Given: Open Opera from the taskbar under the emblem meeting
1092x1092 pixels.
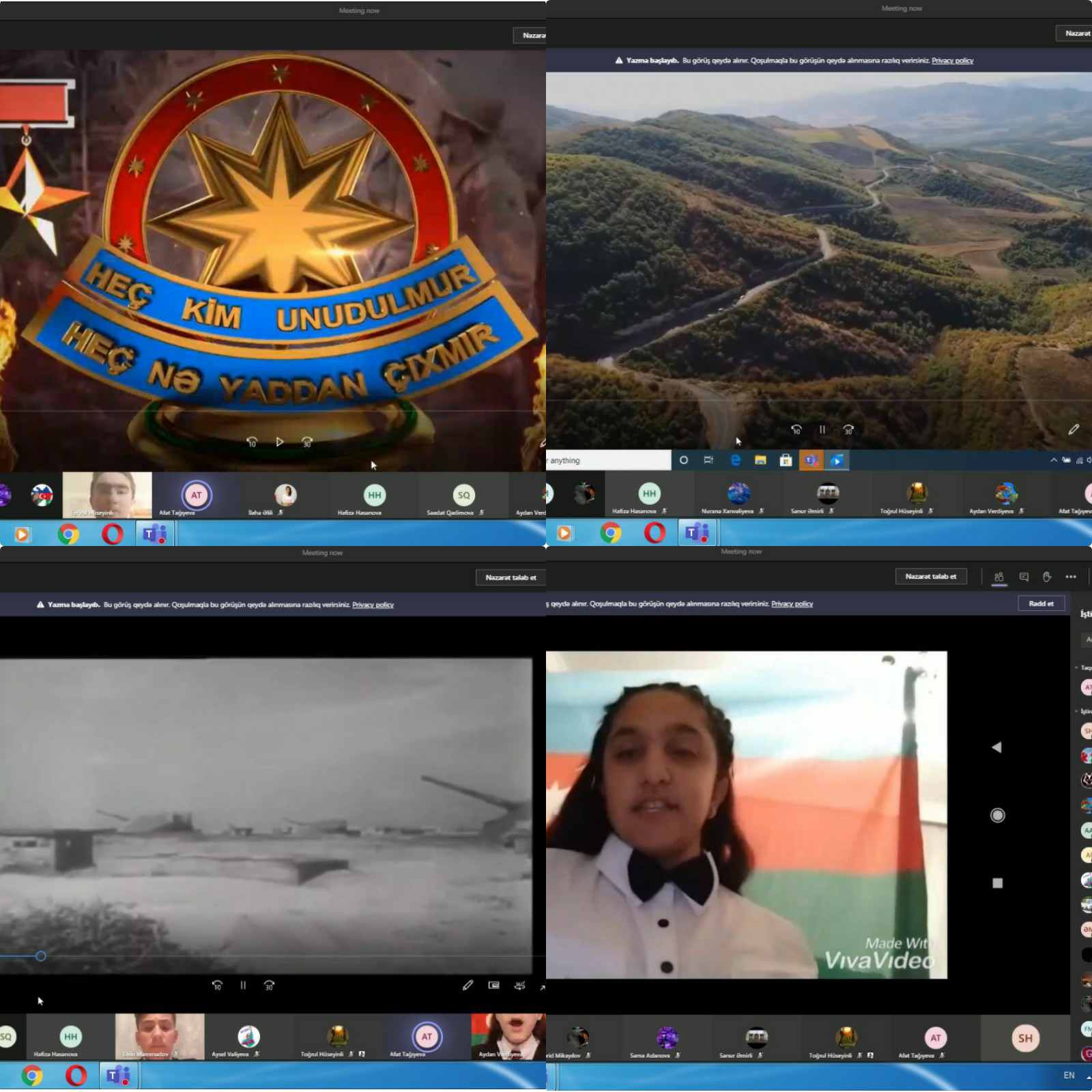Looking at the screenshot, I should [x=113, y=534].
